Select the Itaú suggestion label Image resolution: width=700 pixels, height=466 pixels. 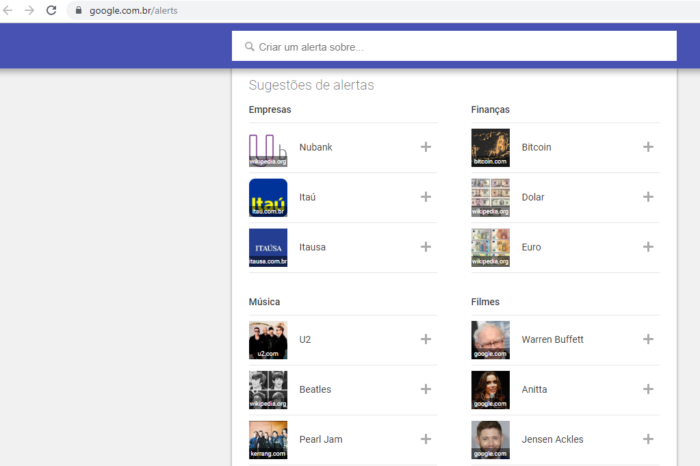tap(307, 197)
